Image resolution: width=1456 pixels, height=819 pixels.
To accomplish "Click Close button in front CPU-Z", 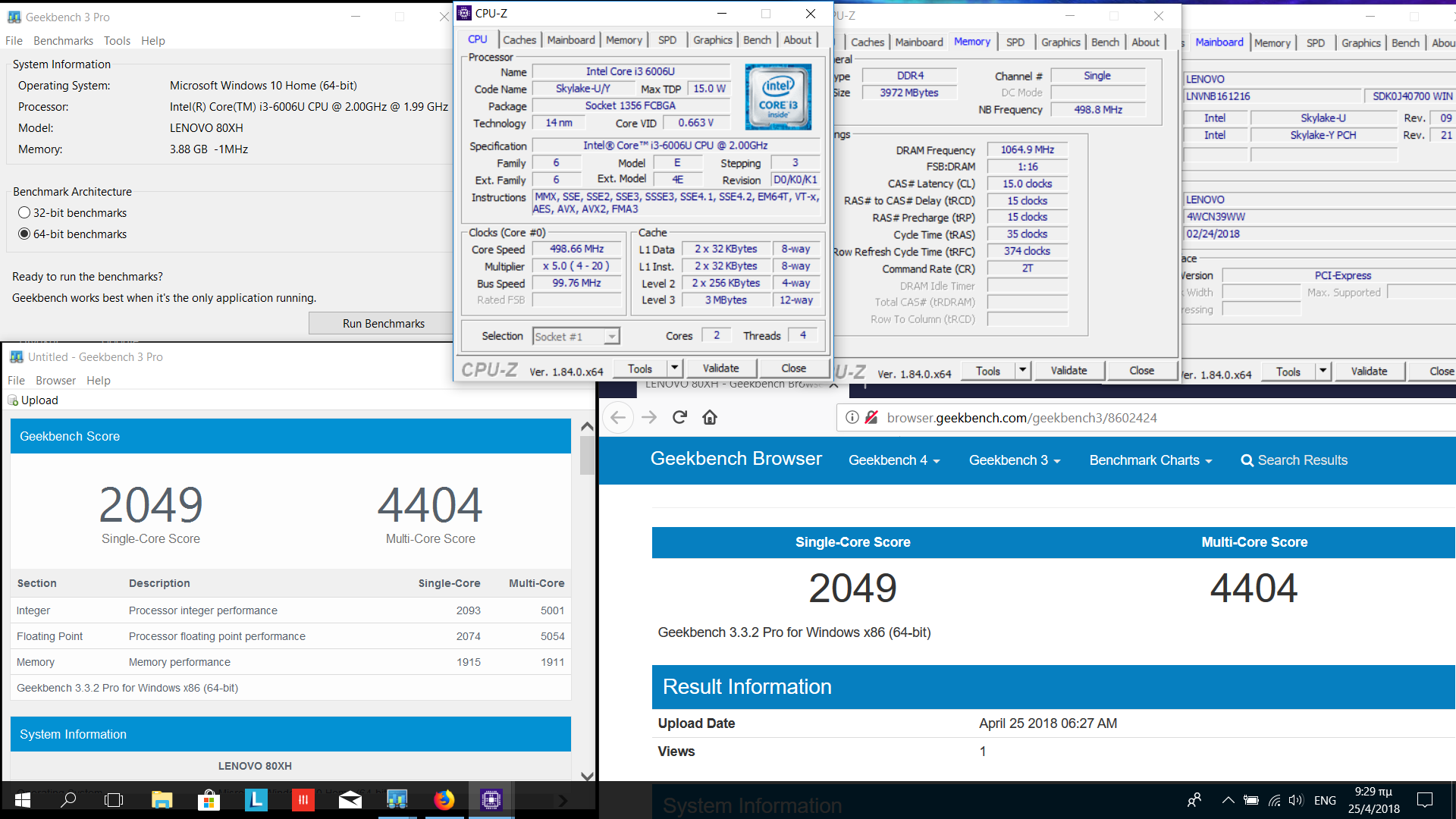I will pos(793,368).
